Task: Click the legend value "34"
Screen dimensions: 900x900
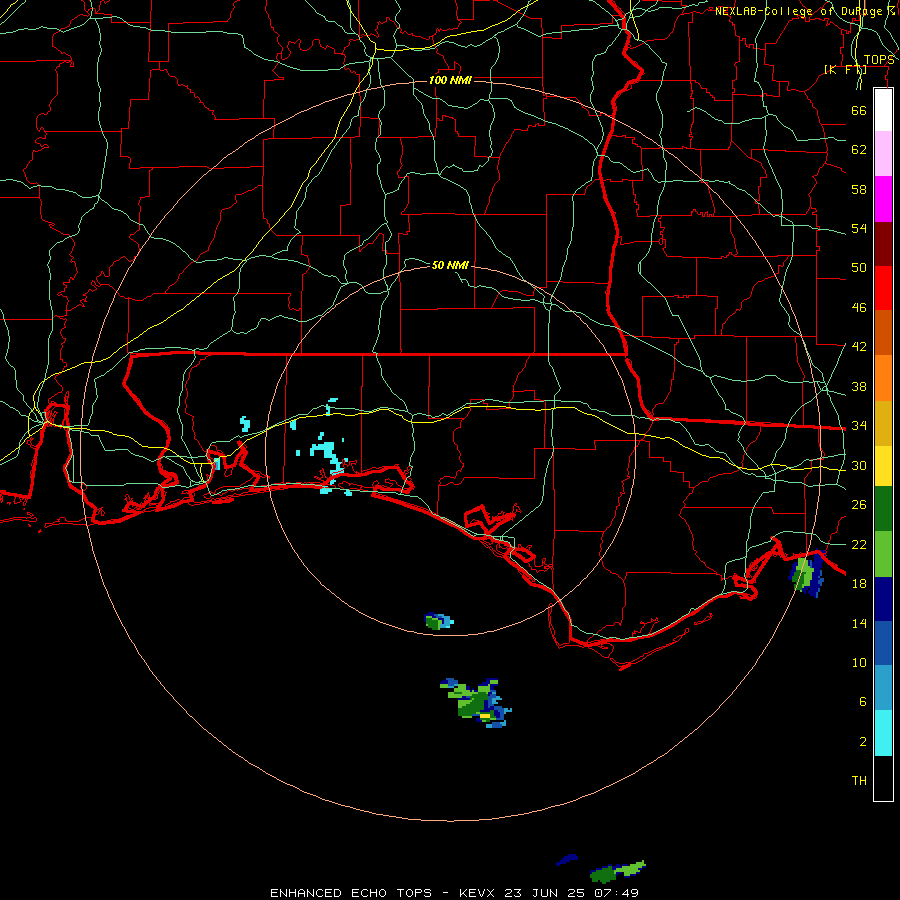Action: point(859,426)
